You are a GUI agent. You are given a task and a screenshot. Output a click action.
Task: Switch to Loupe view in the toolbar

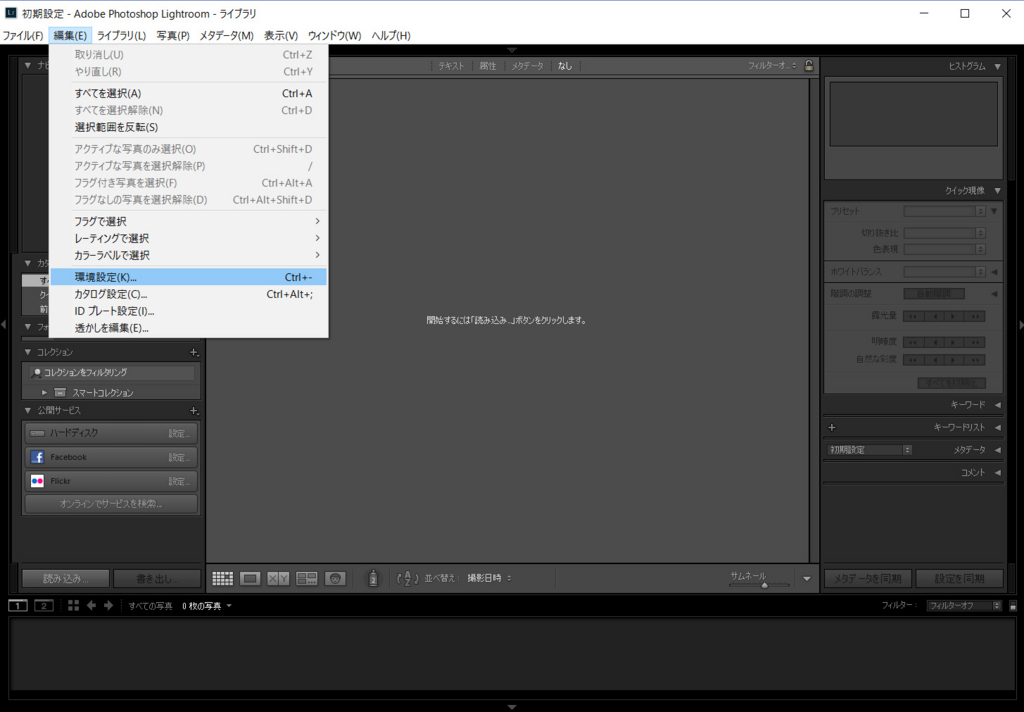coord(250,578)
